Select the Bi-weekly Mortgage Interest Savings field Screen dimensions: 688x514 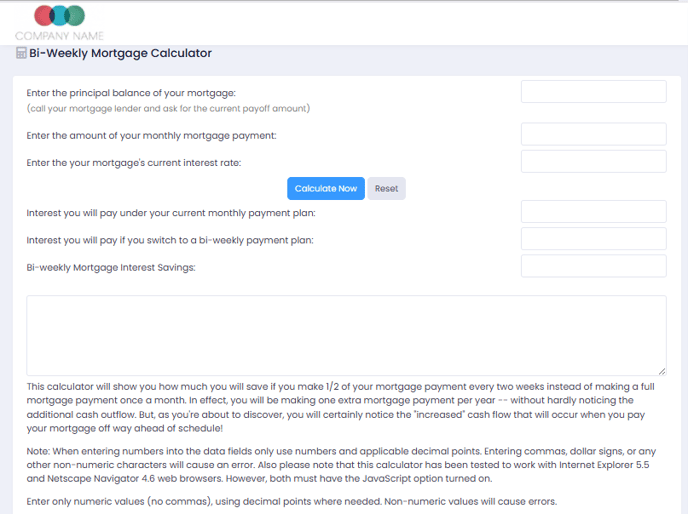point(594,266)
